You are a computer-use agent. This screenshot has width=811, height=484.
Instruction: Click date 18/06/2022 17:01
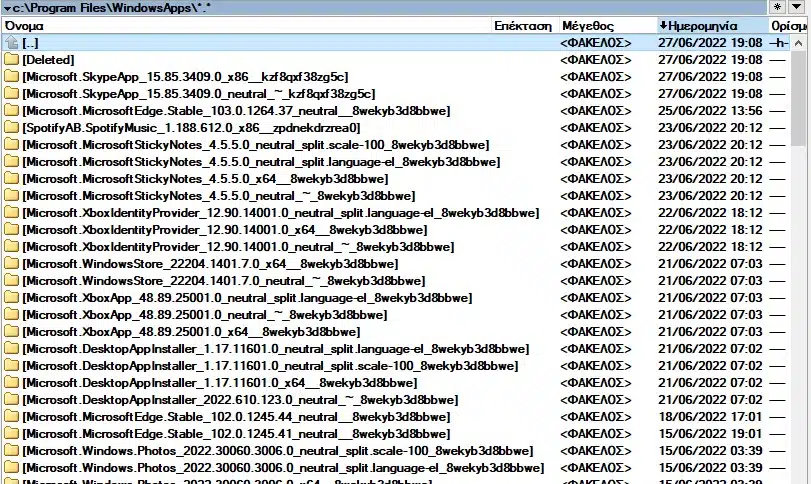click(x=710, y=417)
